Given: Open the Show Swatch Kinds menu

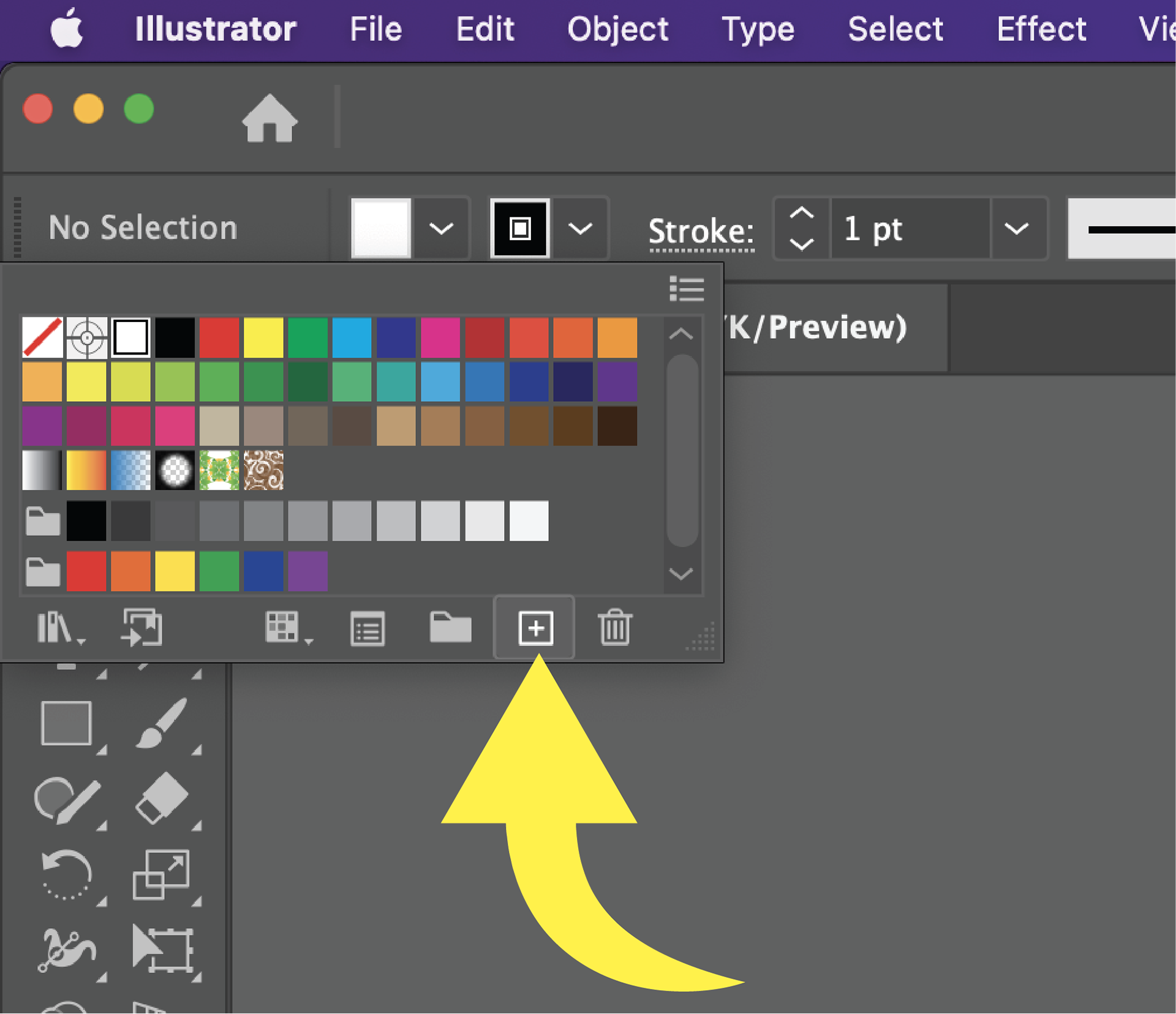Looking at the screenshot, I should point(288,628).
